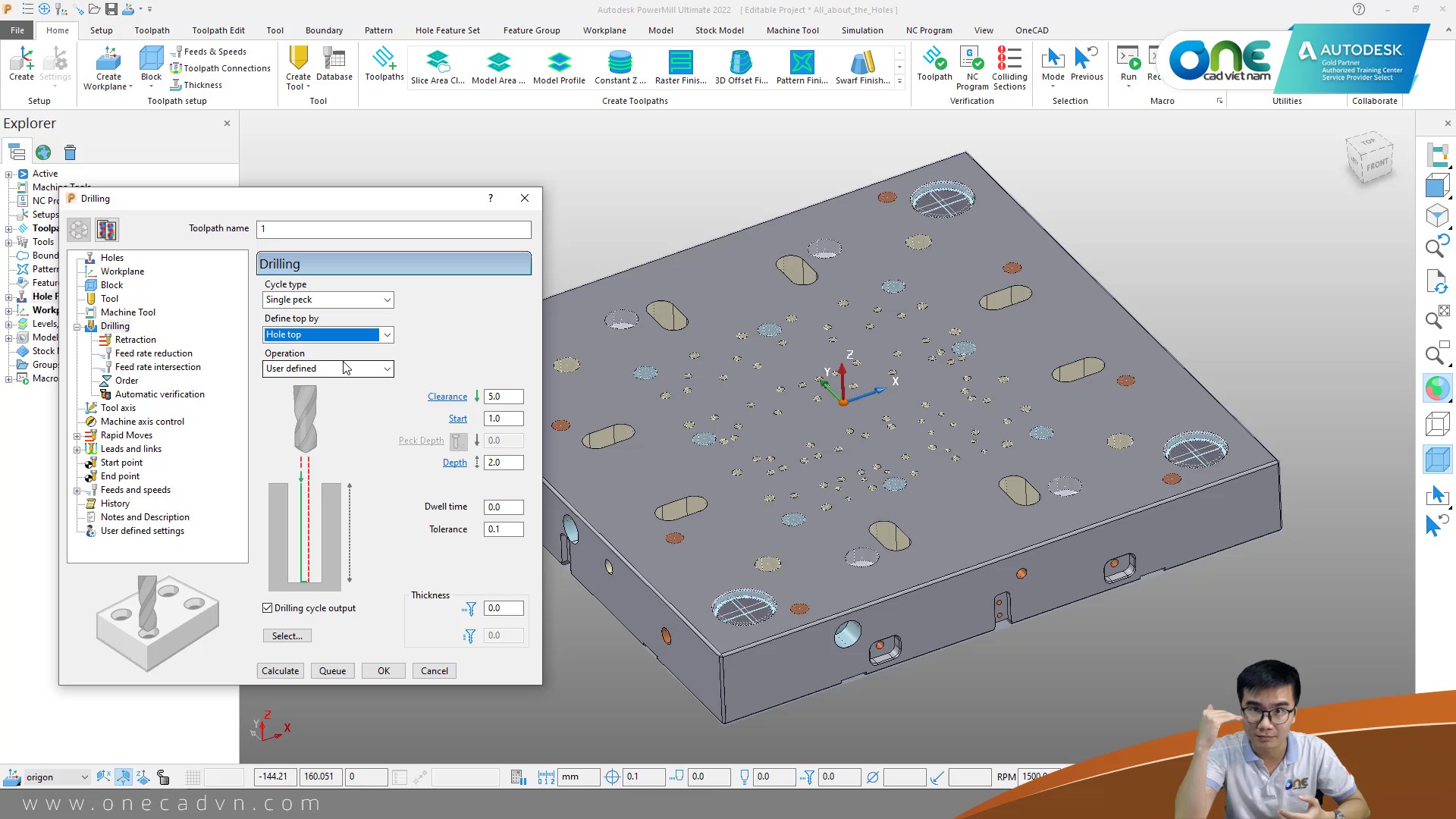Select Model Profile toolpath strategy
This screenshot has height=819, width=1456.
pyautogui.click(x=559, y=67)
